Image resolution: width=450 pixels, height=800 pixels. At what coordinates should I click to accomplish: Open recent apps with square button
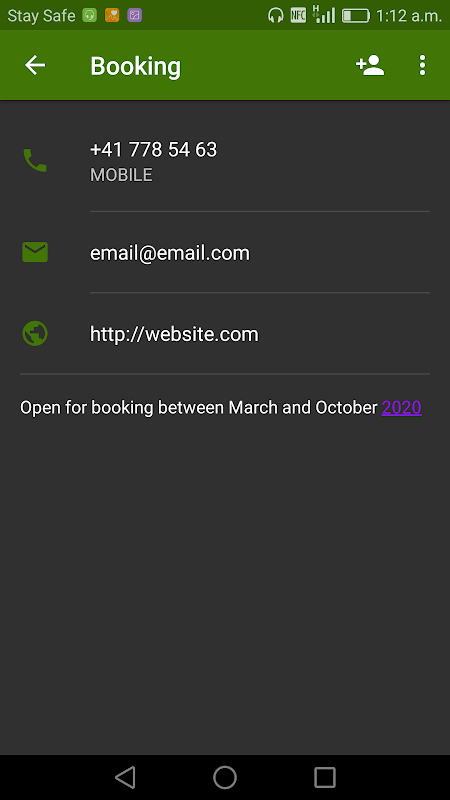click(x=324, y=778)
